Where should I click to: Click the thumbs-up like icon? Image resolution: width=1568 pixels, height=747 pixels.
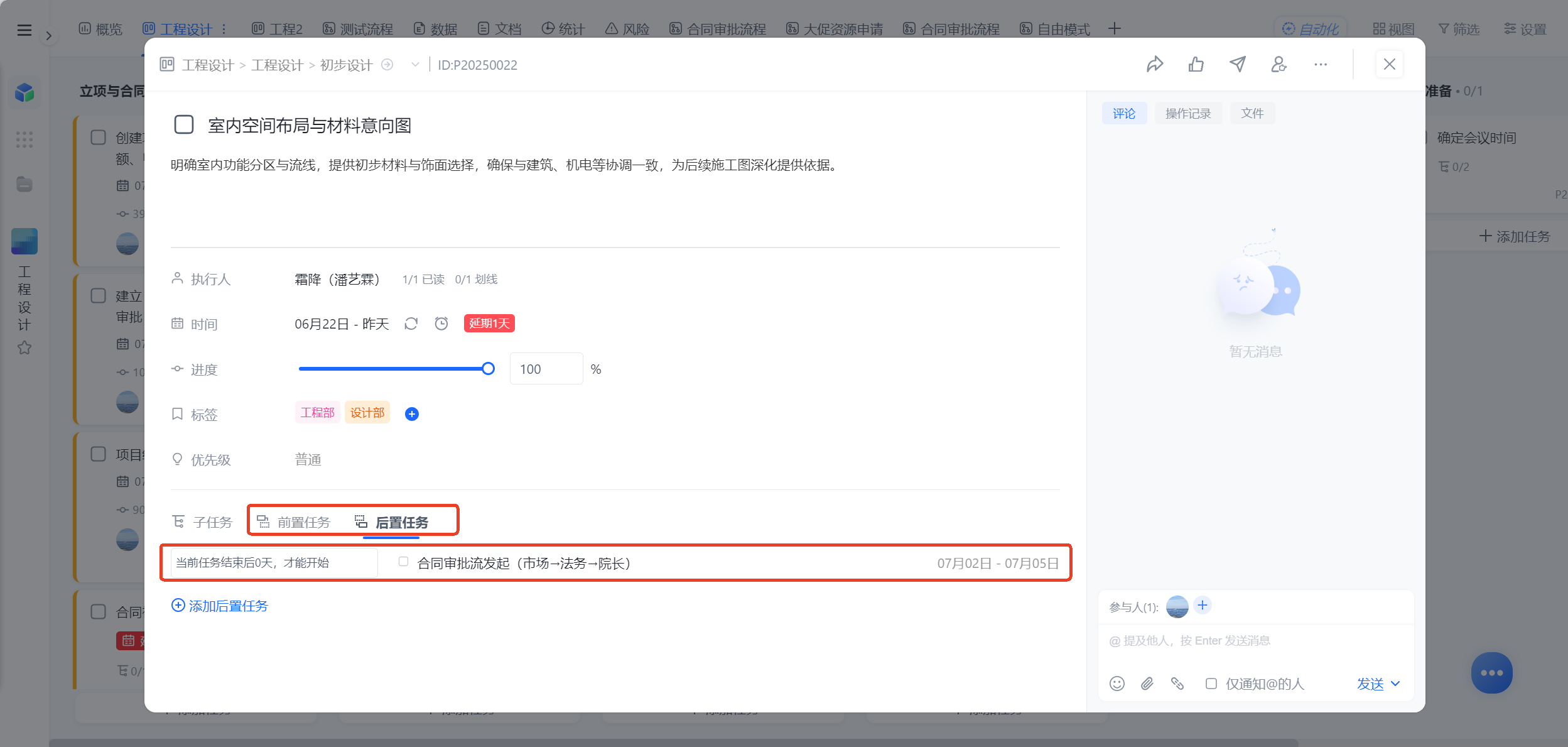tap(1196, 65)
